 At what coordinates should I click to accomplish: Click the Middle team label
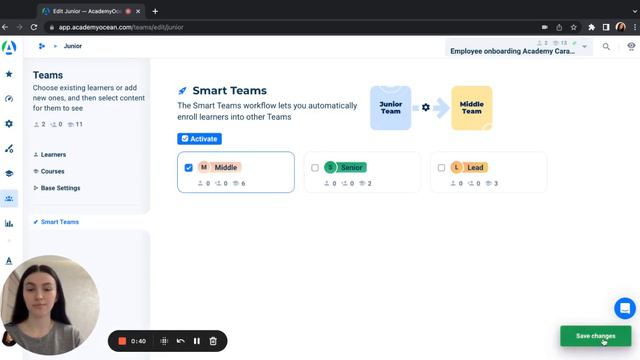tap(226, 167)
